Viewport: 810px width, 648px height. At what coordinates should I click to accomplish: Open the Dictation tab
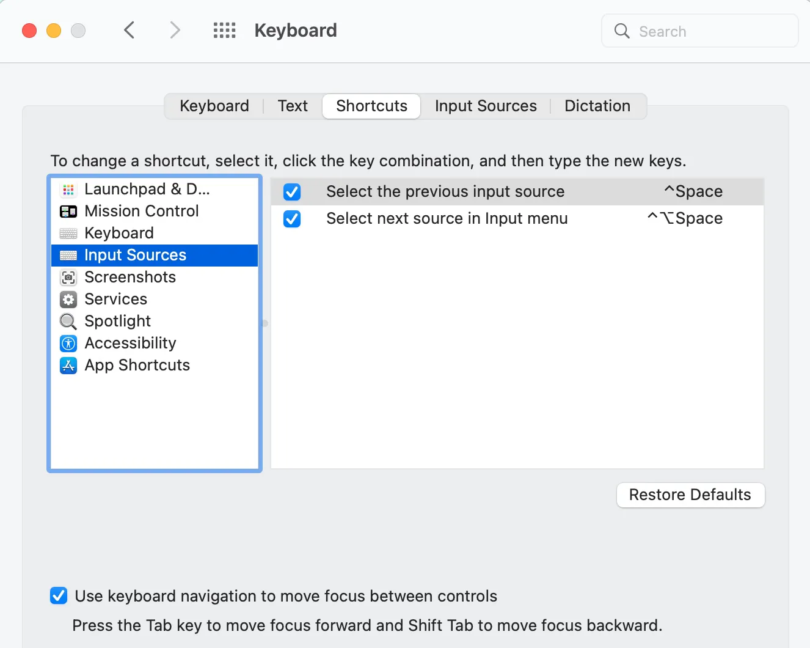597,105
